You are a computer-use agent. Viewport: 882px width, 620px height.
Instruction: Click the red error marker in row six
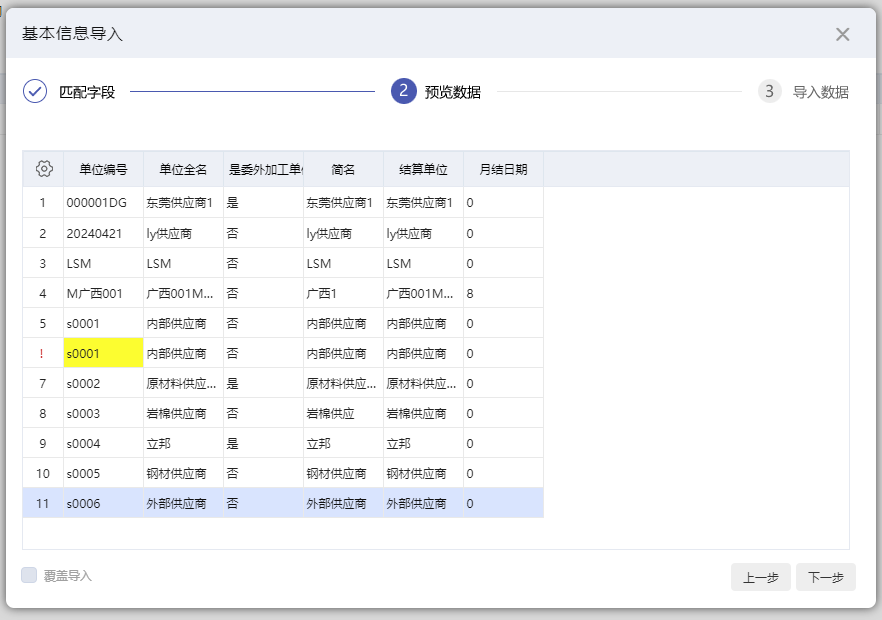coord(42,353)
